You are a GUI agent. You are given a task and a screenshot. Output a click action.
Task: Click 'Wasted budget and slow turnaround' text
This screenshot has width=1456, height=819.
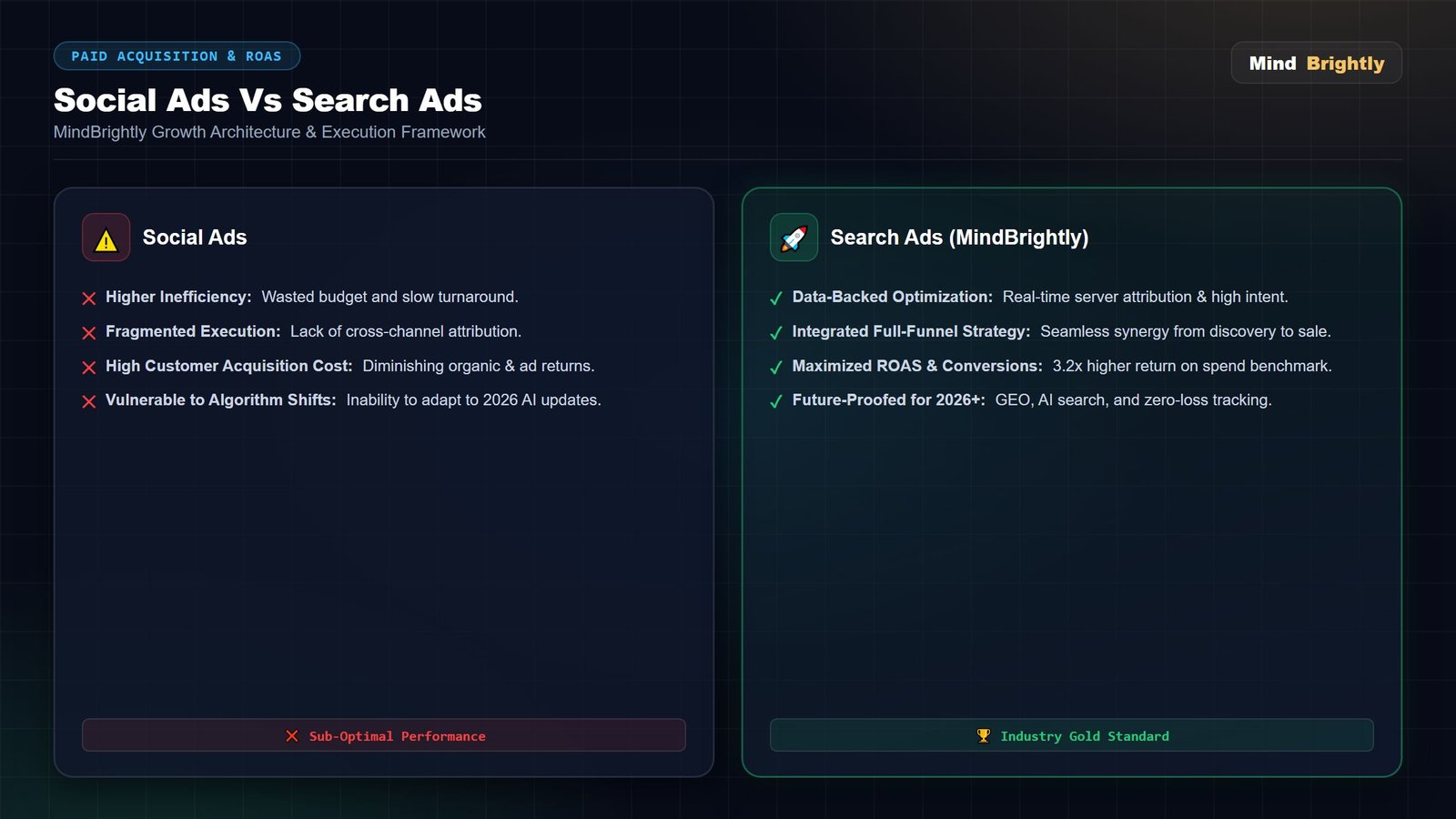(x=389, y=297)
